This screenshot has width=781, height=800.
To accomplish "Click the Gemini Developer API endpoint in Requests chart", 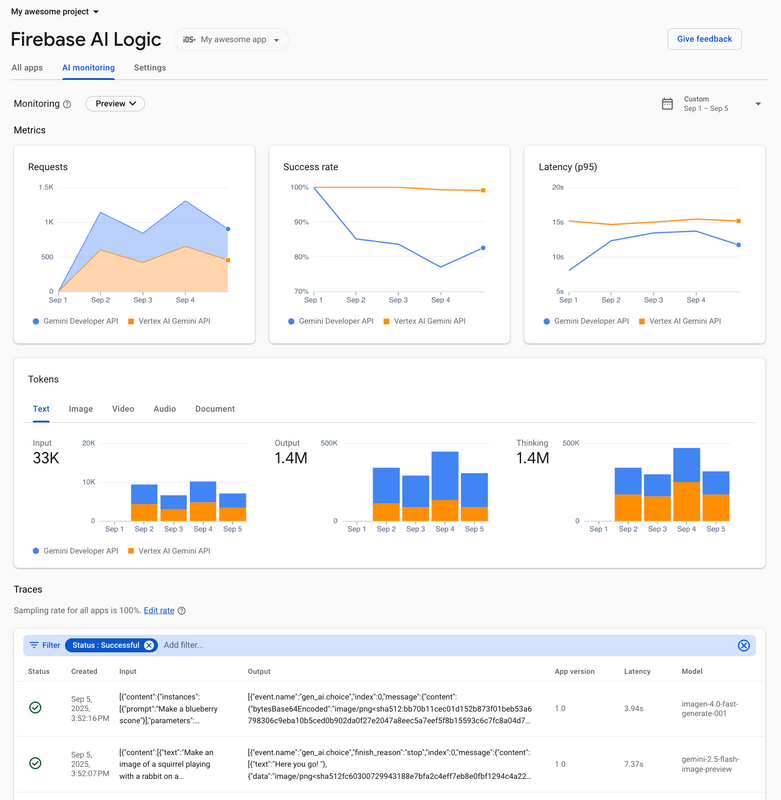I will click(x=228, y=229).
